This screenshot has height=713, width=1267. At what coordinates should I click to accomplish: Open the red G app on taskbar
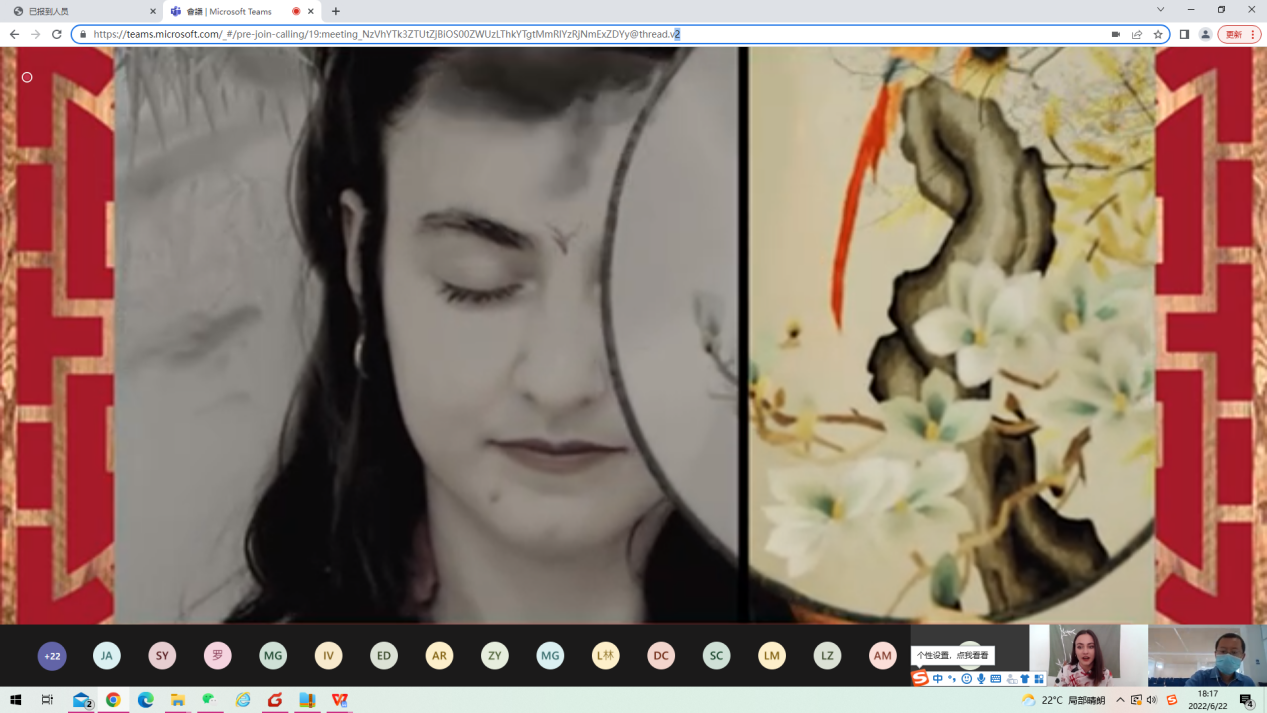tap(275, 700)
